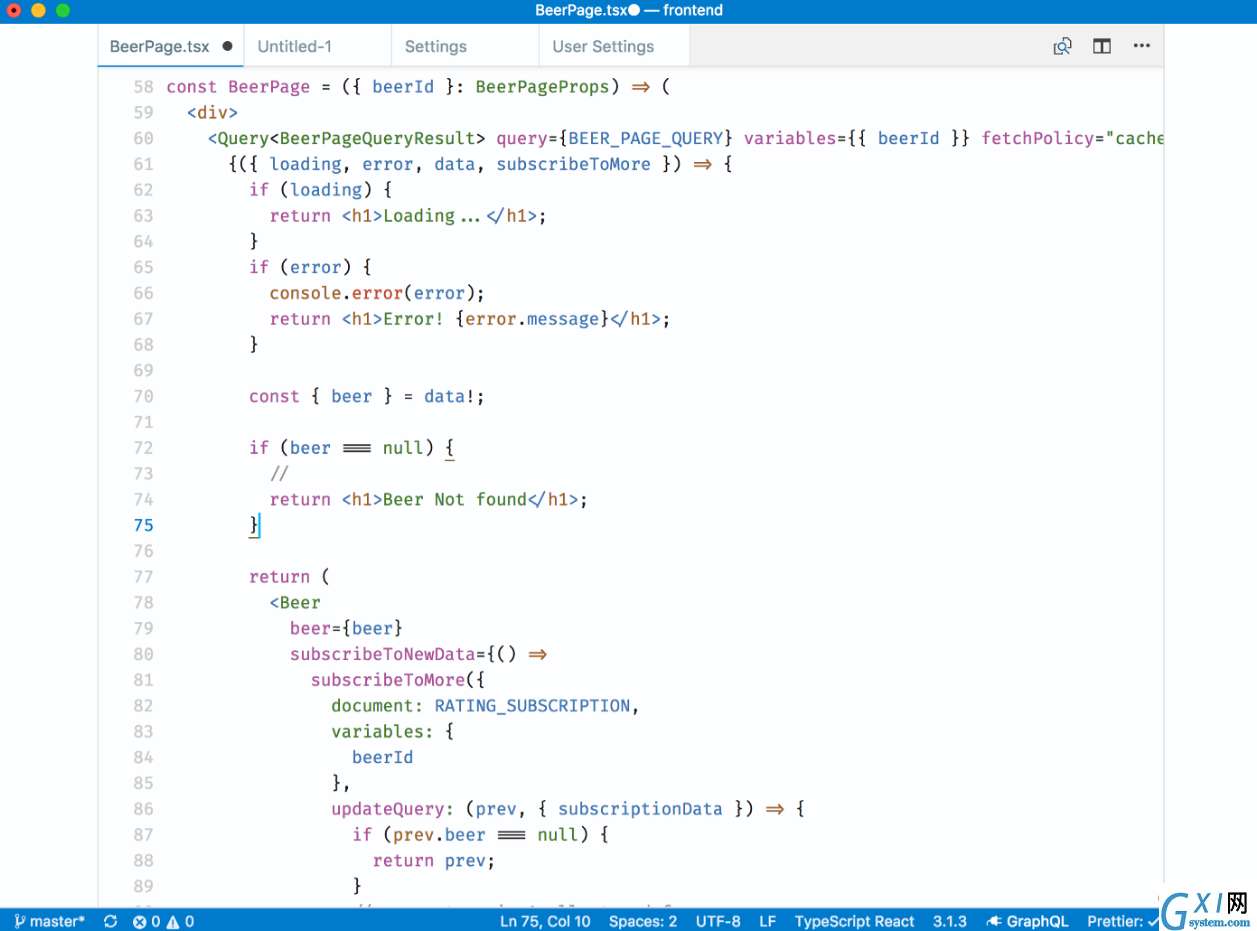Change indentation via Spaces: 2
The width and height of the screenshot is (1257, 931).
tap(643, 921)
